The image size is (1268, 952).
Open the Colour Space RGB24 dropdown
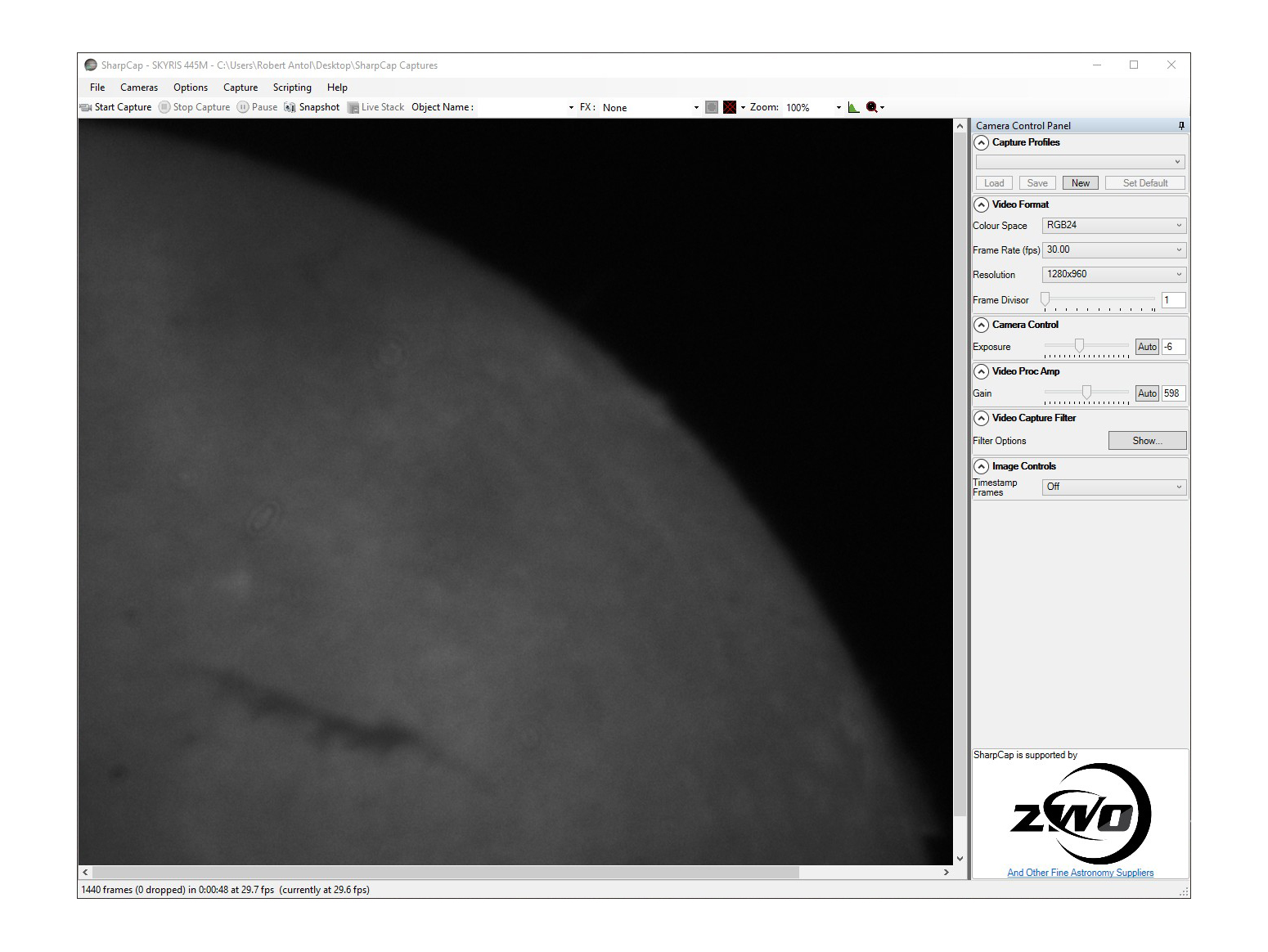tap(1114, 225)
